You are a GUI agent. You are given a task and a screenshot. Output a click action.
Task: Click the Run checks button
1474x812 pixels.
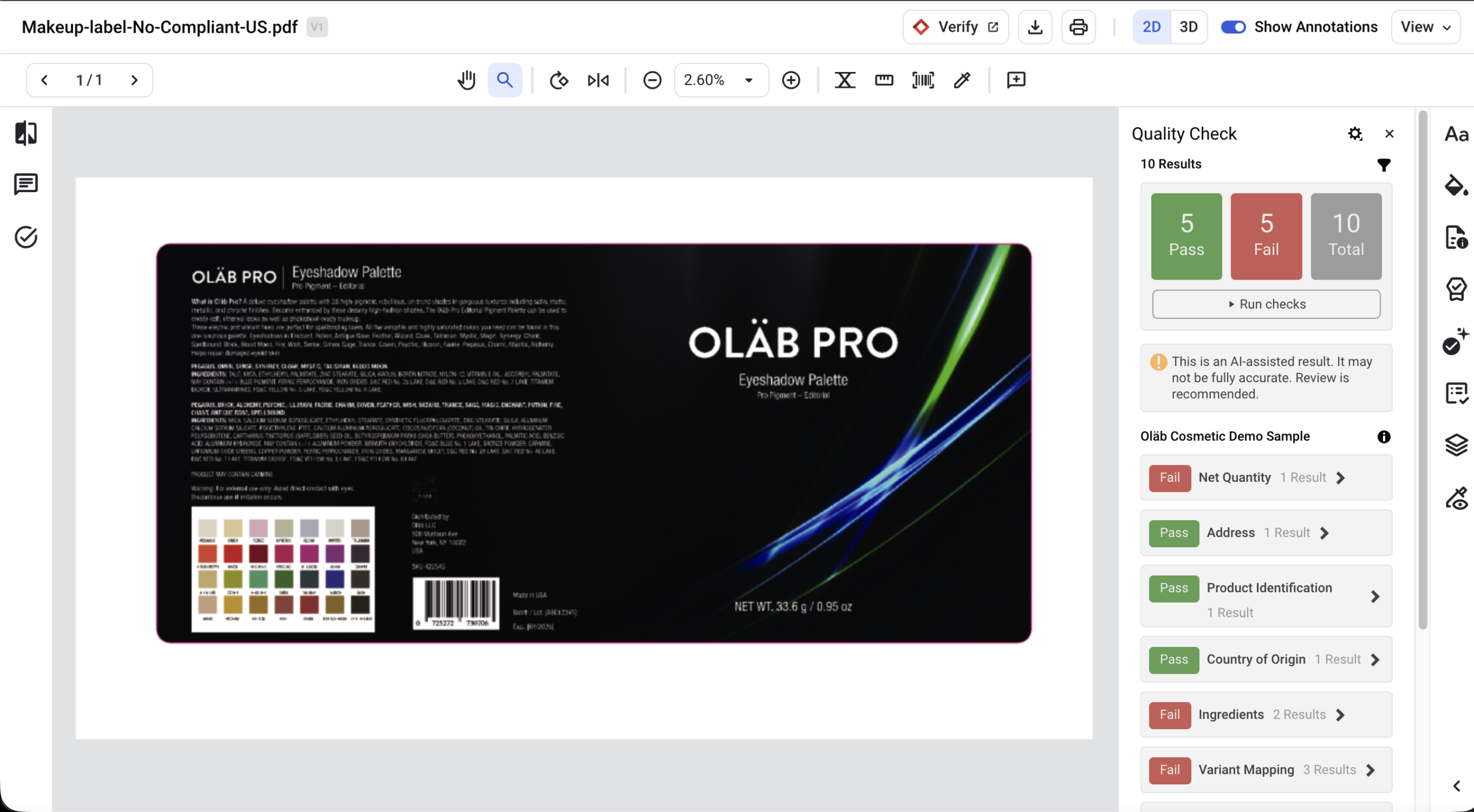[1266, 304]
